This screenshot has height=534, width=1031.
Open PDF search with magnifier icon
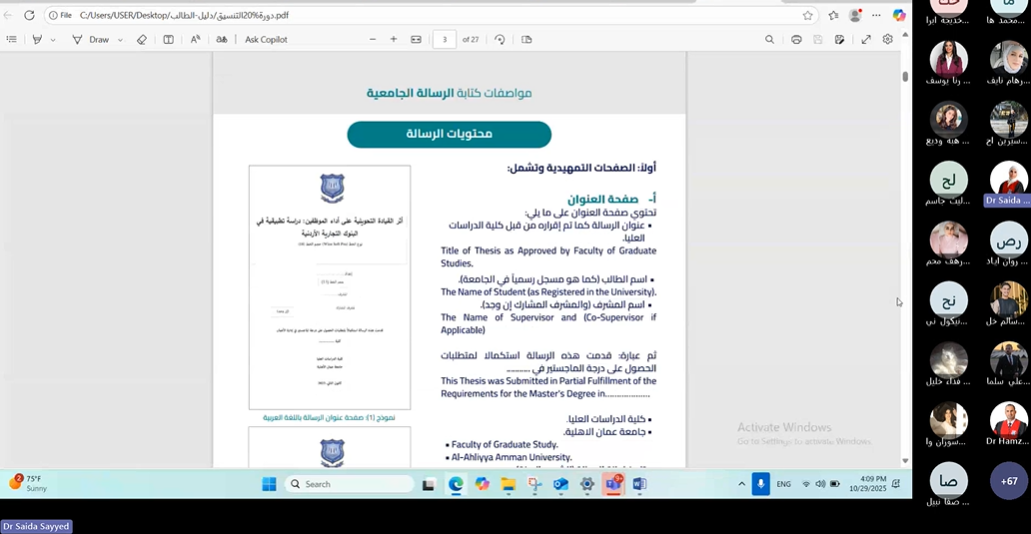coord(769,40)
